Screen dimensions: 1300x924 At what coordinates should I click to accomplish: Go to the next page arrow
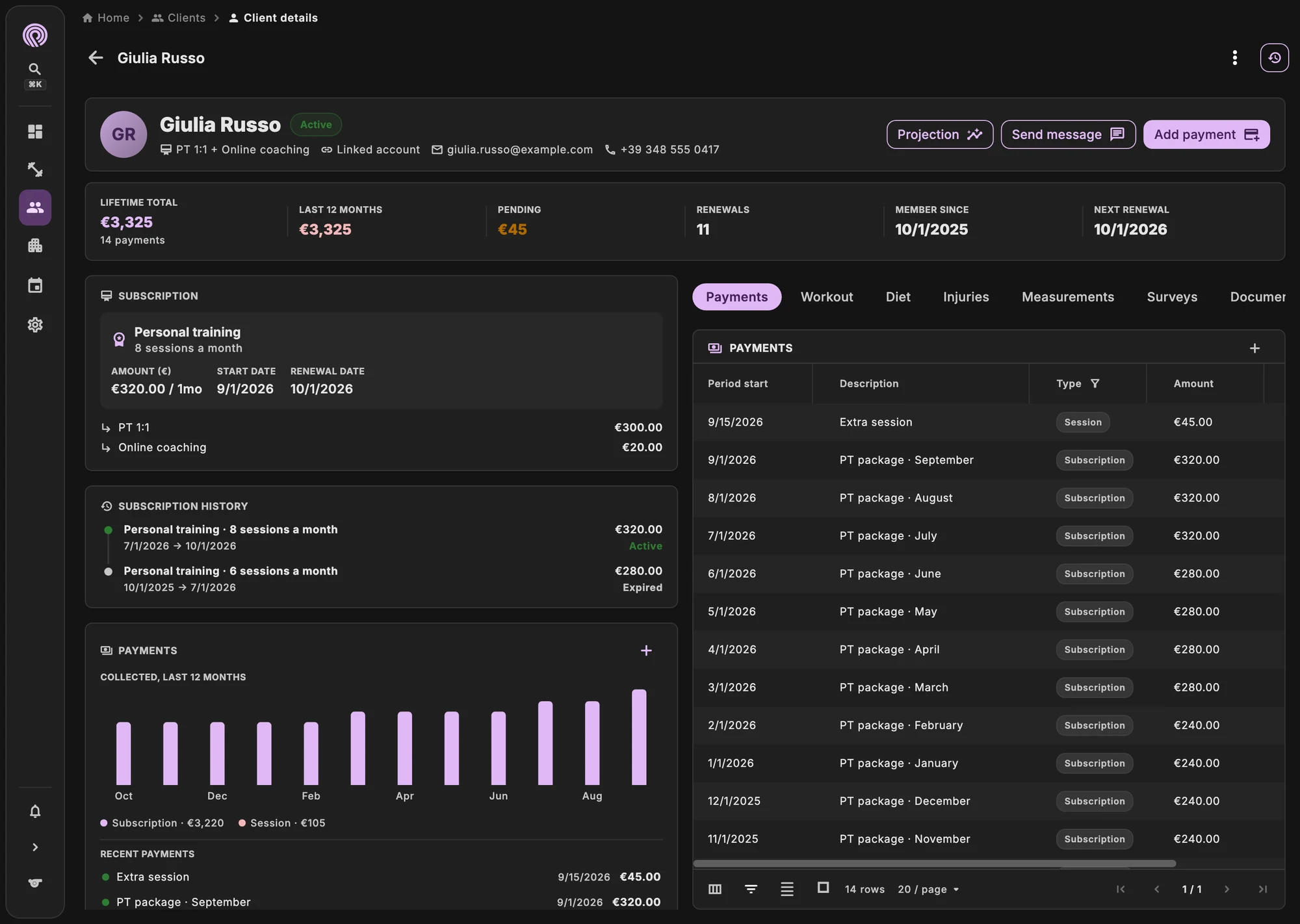pos(1227,889)
